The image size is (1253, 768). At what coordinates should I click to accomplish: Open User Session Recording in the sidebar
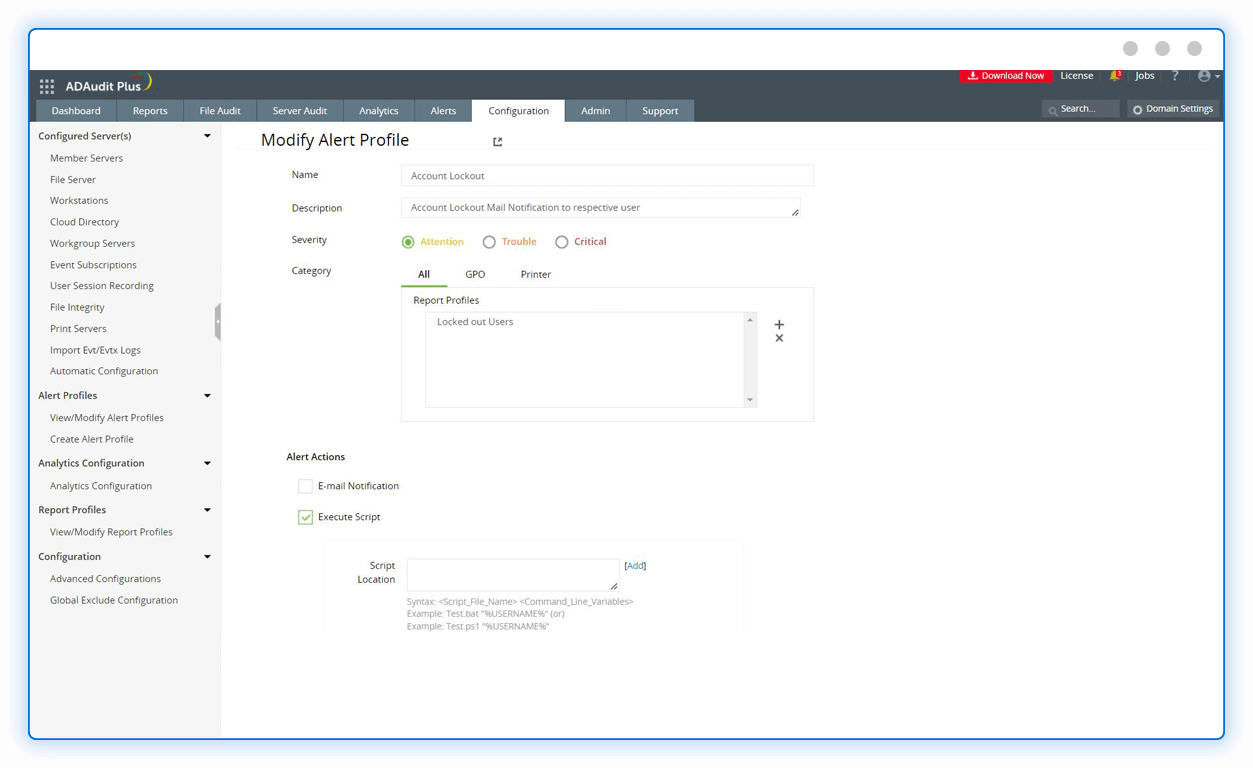pyautogui.click(x=102, y=286)
